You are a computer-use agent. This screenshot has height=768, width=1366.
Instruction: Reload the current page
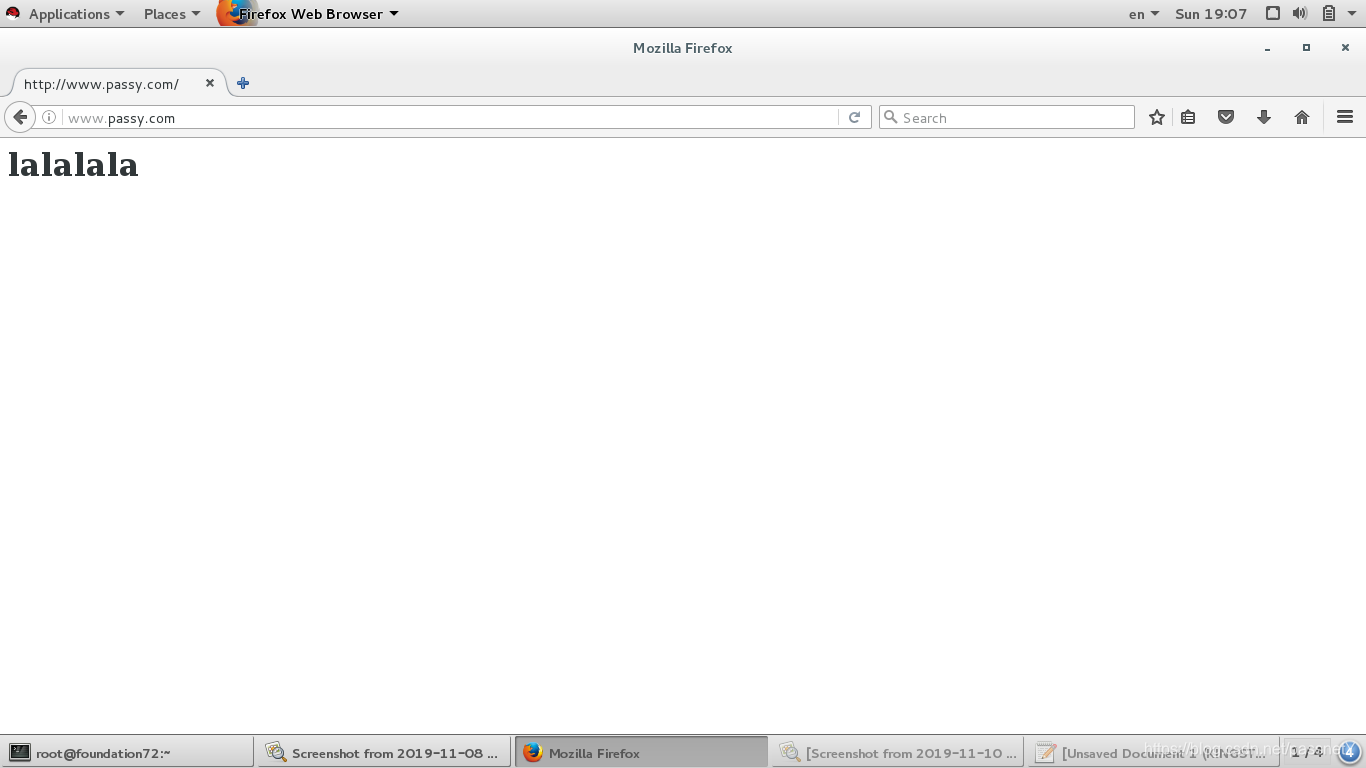pos(854,117)
